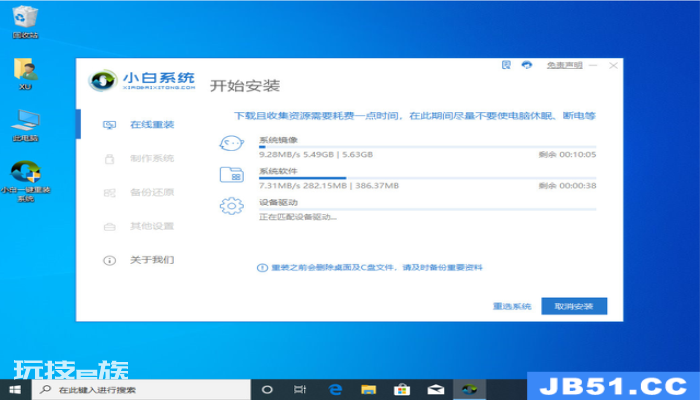The width and height of the screenshot is (700, 400).
Task: Click the 重选系统 link
Action: click(512, 306)
